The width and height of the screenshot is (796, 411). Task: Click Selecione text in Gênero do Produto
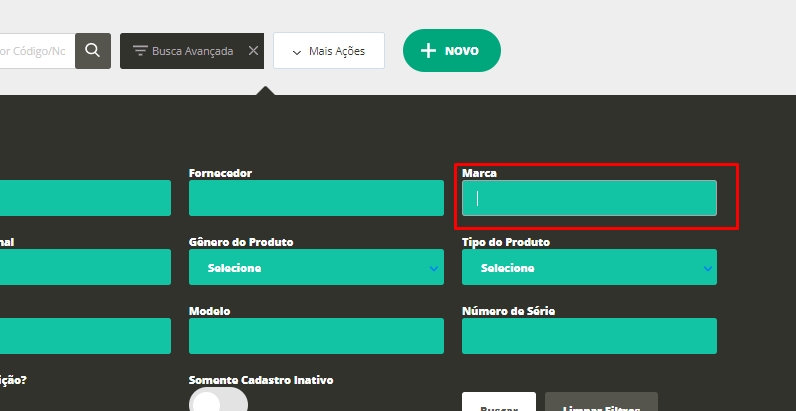[234, 268]
